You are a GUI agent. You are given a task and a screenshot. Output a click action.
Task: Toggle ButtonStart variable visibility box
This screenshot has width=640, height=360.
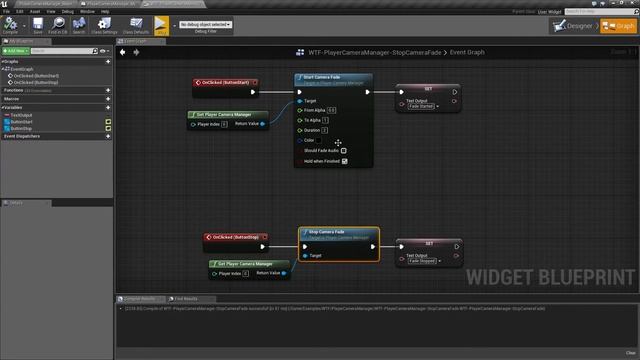pos(108,122)
